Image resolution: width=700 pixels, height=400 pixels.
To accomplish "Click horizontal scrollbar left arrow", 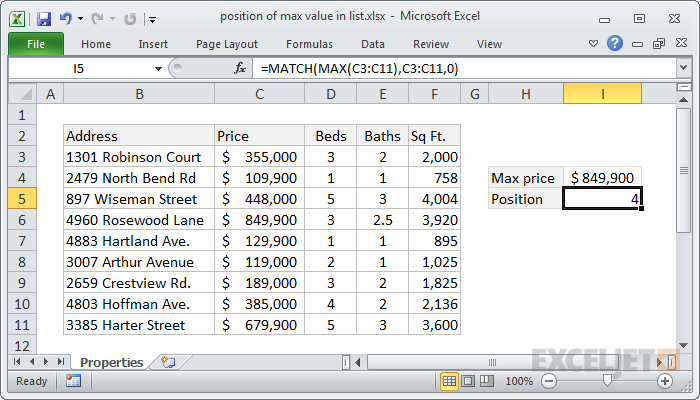I will [358, 362].
